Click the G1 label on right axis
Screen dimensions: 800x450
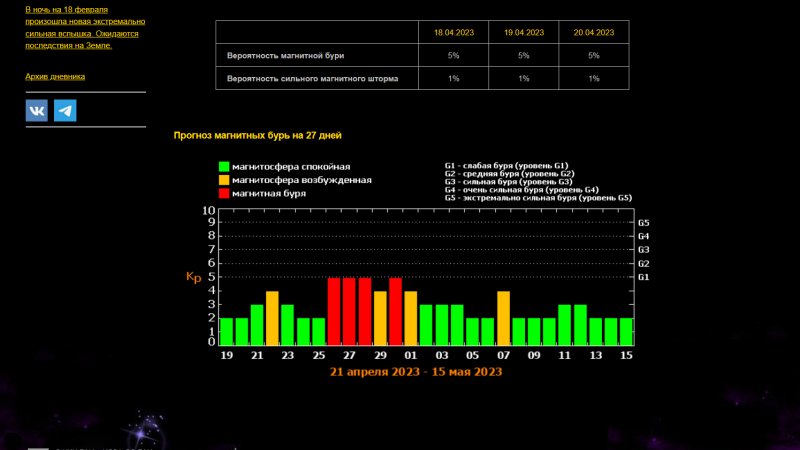click(644, 277)
